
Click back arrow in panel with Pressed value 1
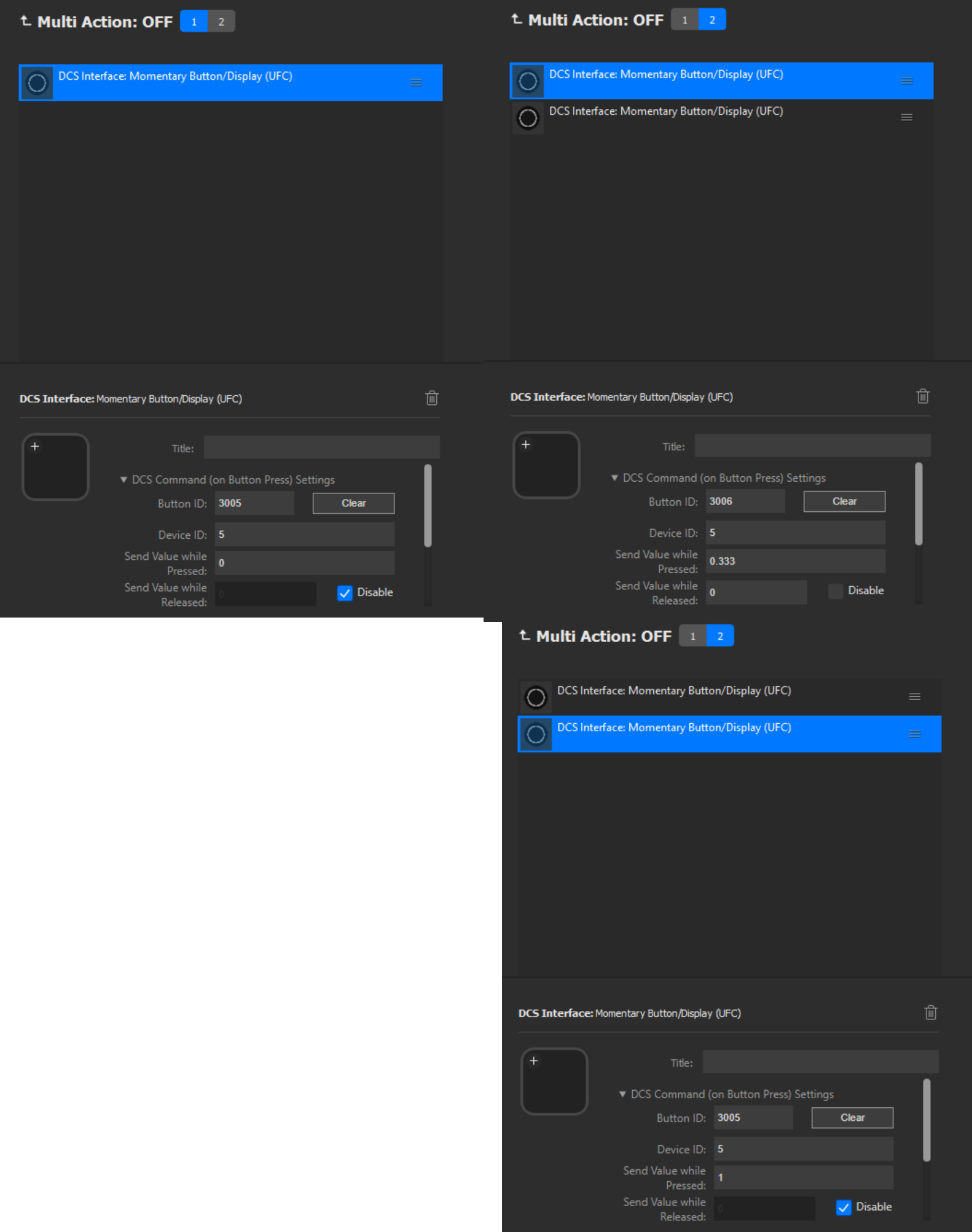click(525, 635)
